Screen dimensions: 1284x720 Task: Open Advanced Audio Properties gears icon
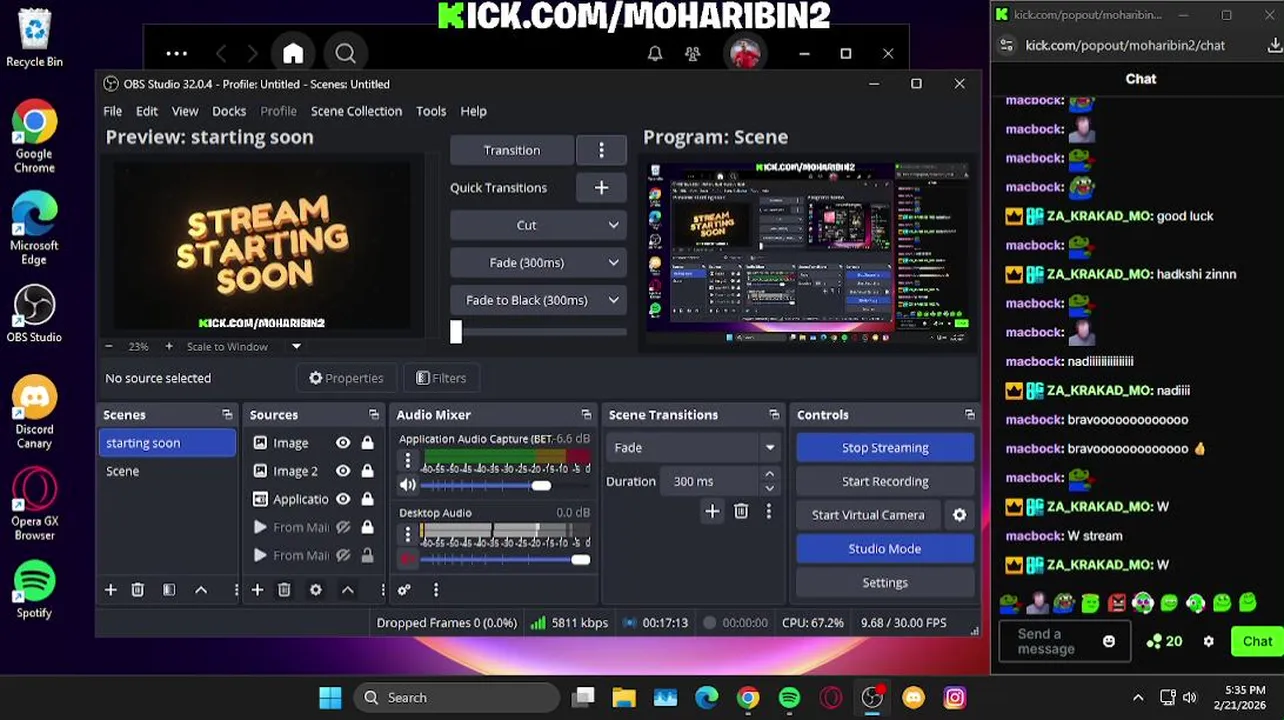pos(404,590)
